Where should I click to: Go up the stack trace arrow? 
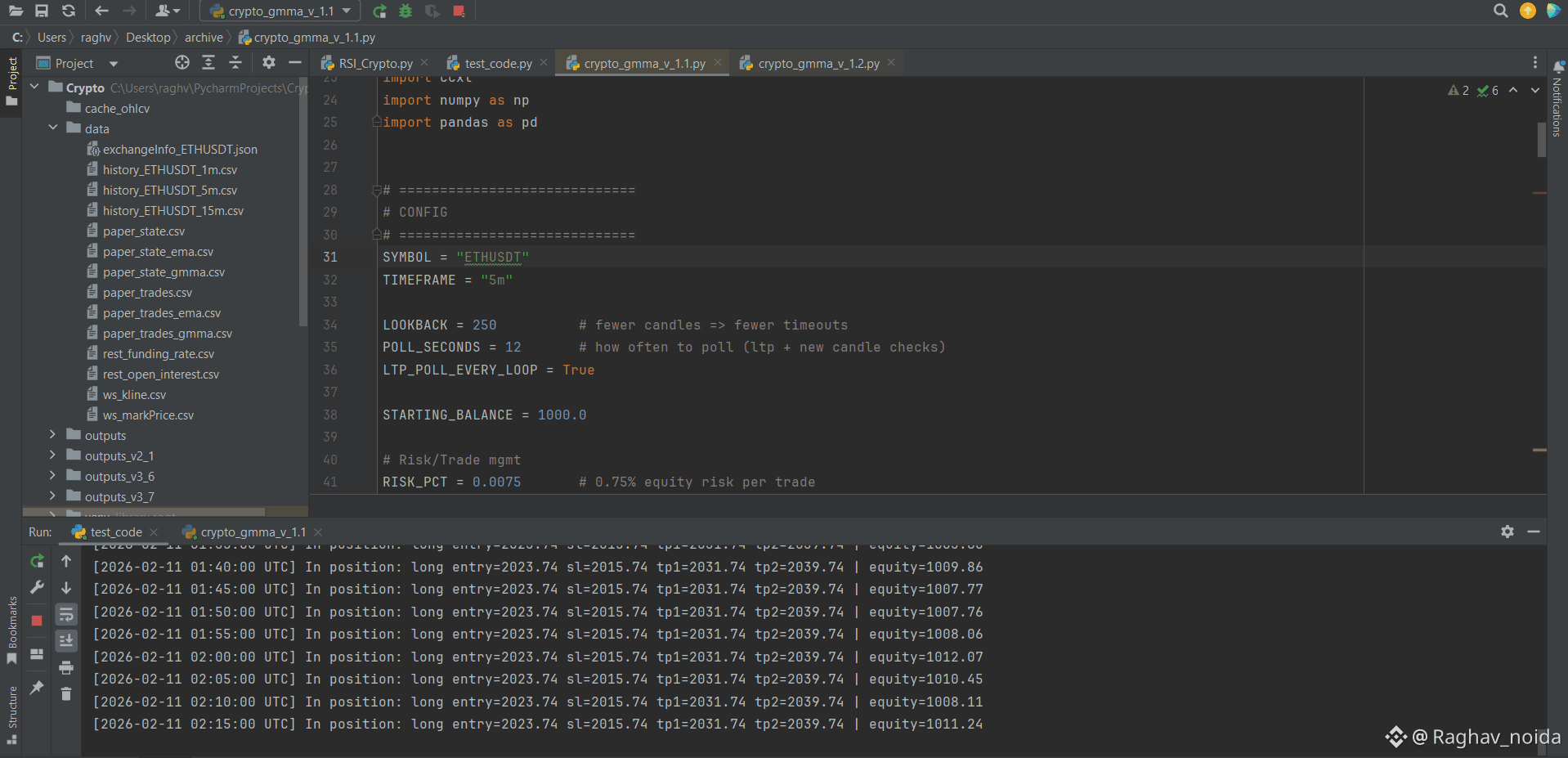[x=66, y=561]
